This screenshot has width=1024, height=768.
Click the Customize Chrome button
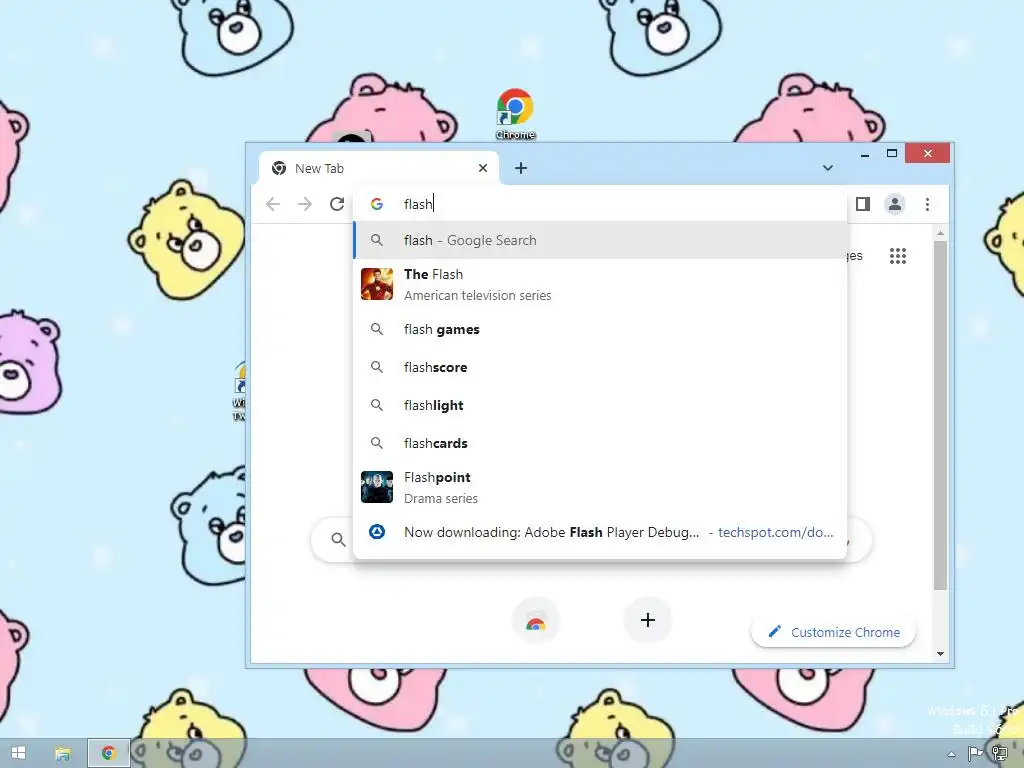click(x=833, y=632)
